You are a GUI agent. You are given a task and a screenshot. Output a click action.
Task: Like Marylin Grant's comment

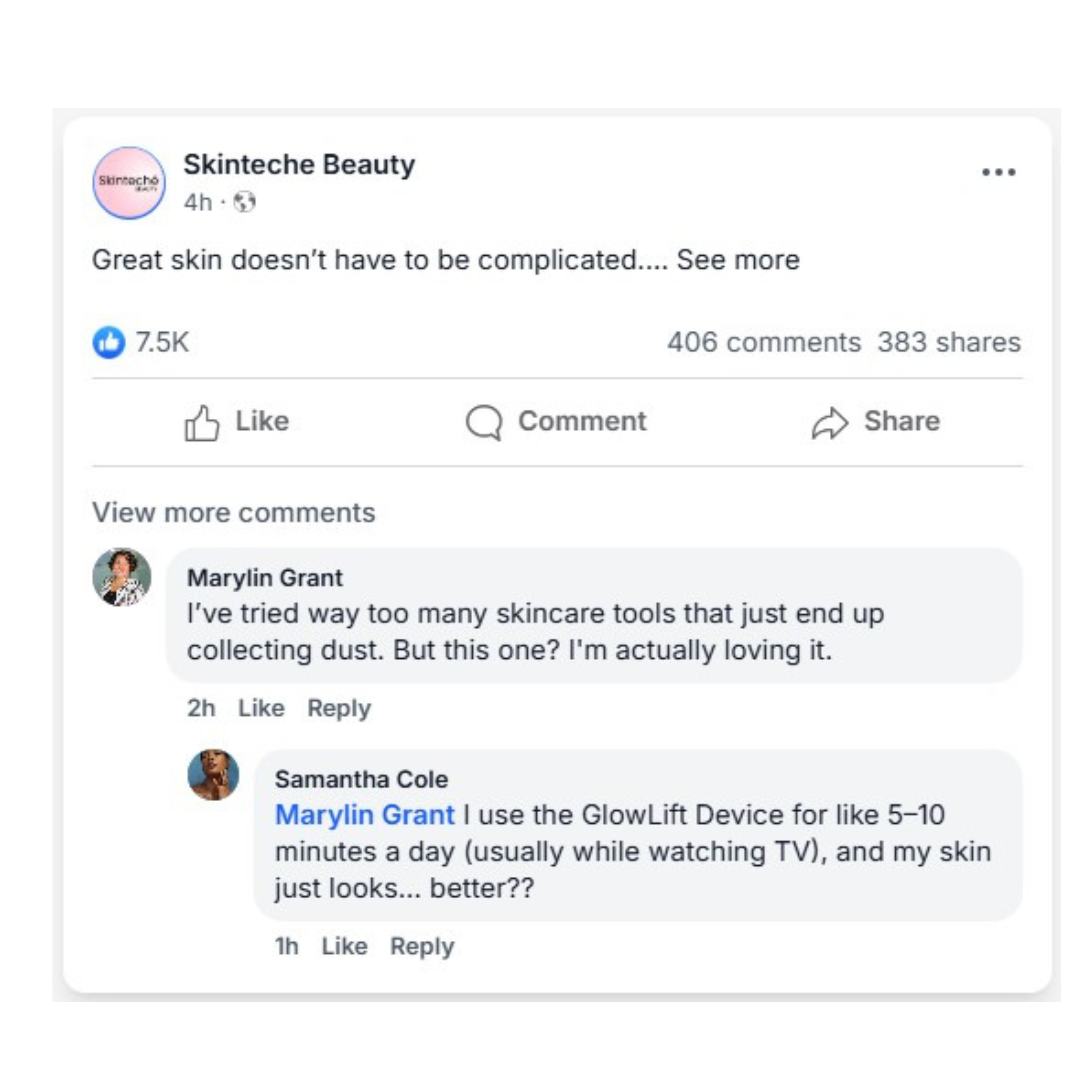point(261,708)
